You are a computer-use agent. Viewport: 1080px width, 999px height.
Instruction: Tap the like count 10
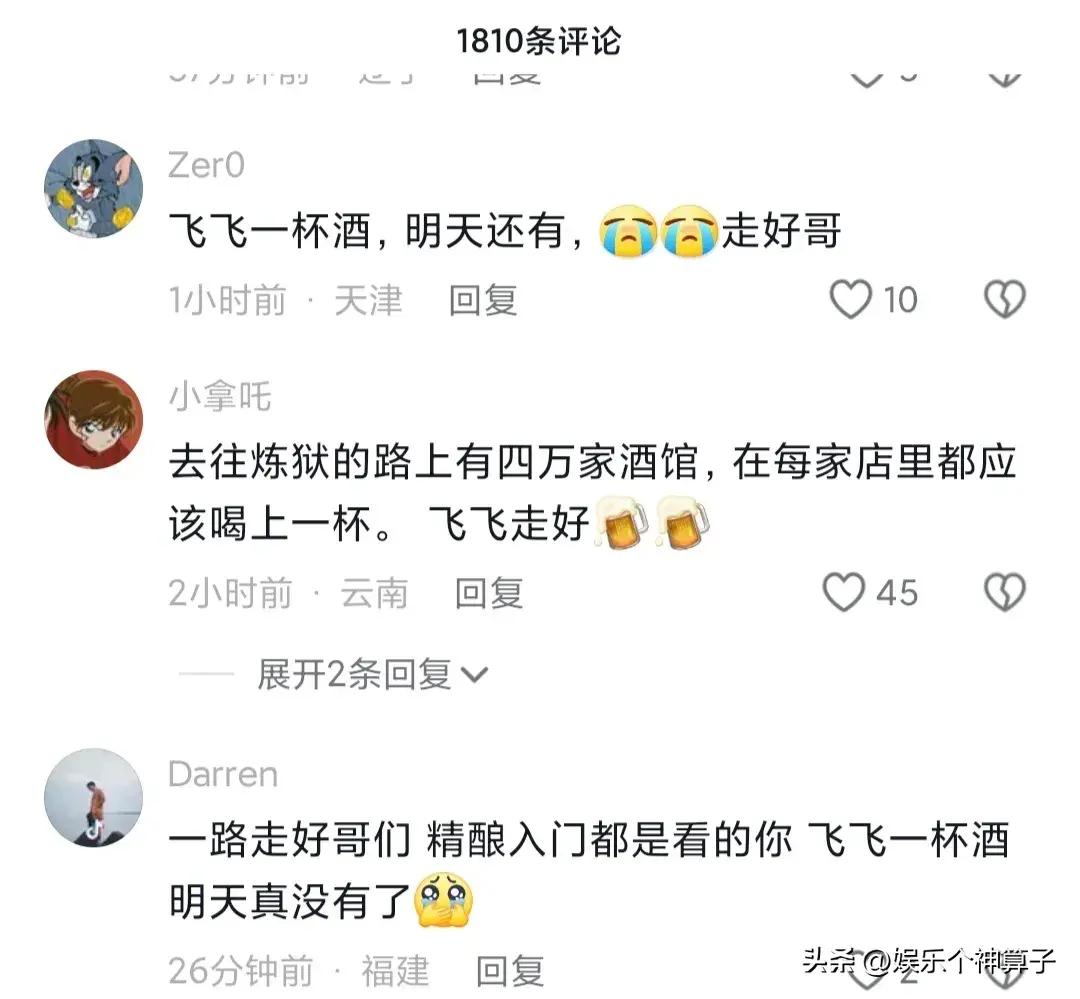900,300
